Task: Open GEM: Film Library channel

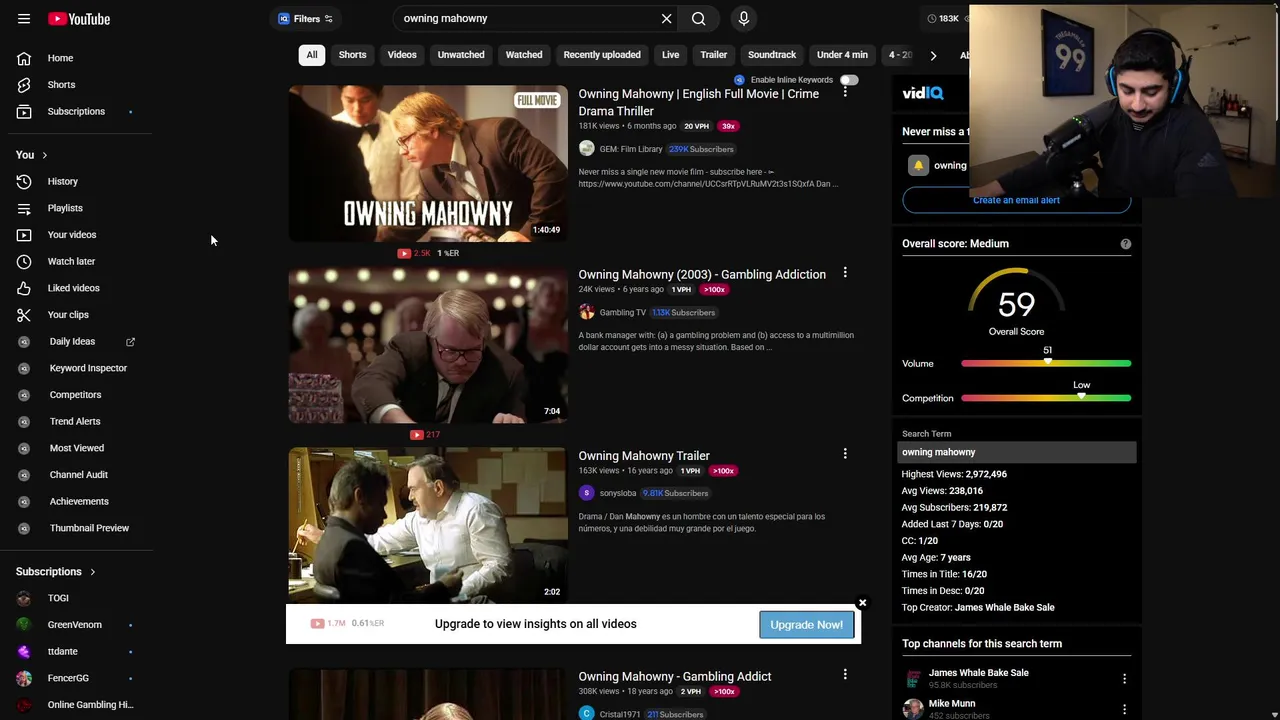Action: click(x=630, y=149)
